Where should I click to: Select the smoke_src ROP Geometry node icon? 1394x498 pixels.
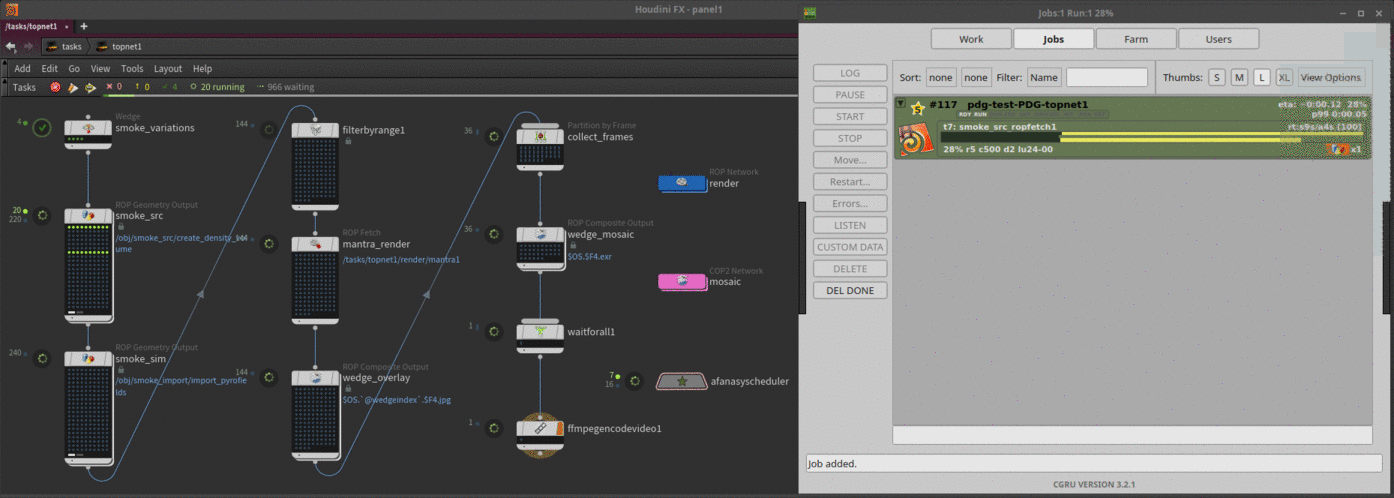click(x=88, y=216)
